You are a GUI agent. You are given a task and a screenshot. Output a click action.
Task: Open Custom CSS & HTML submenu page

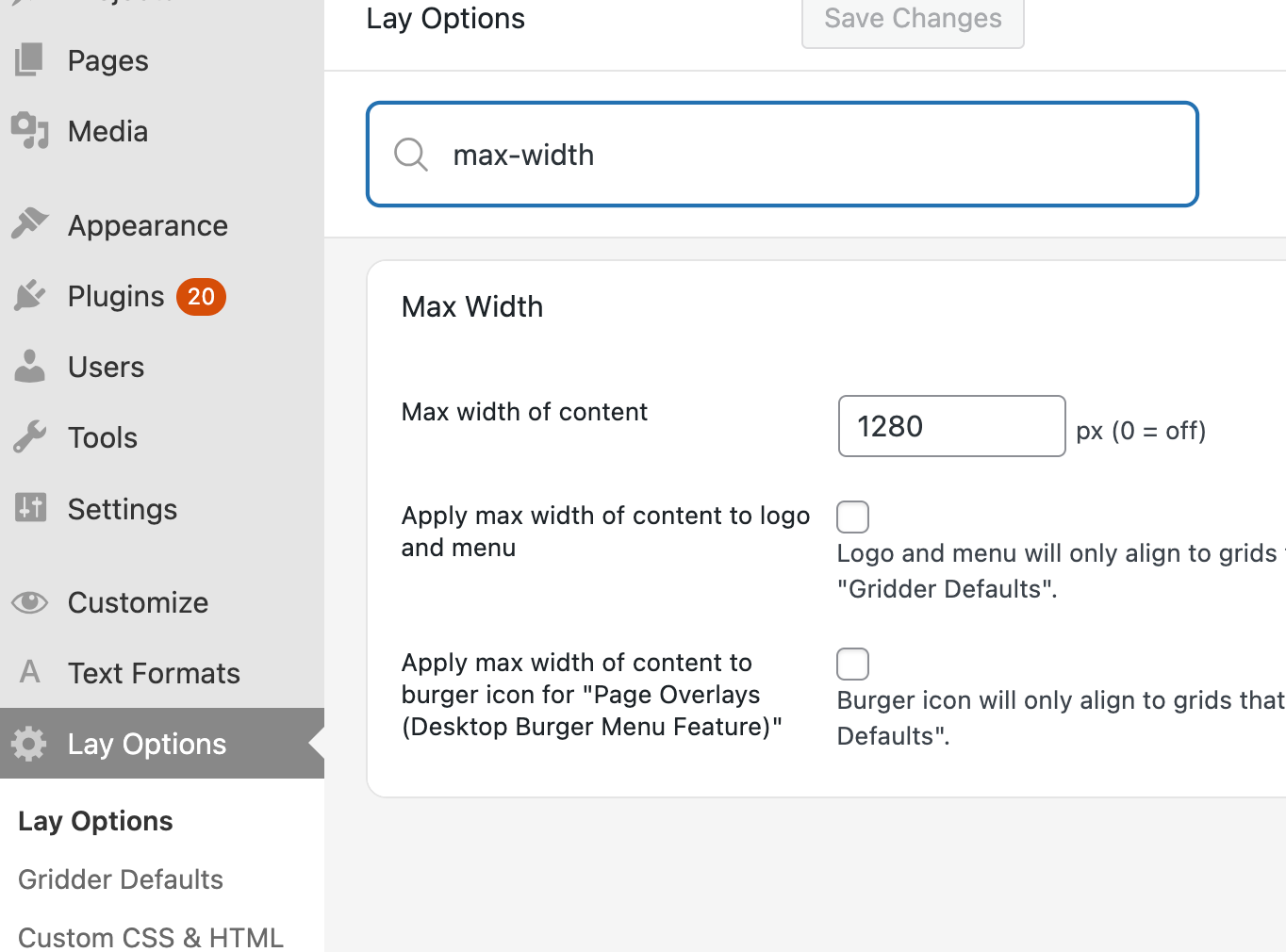point(151,937)
